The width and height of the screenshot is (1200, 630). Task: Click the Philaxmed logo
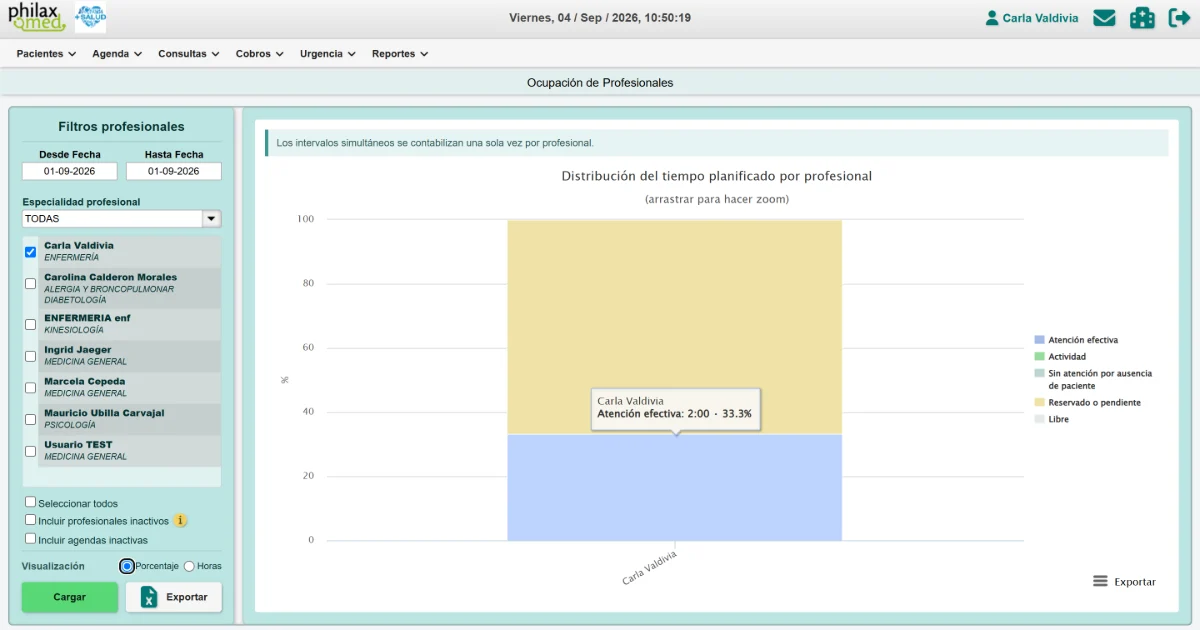click(37, 17)
